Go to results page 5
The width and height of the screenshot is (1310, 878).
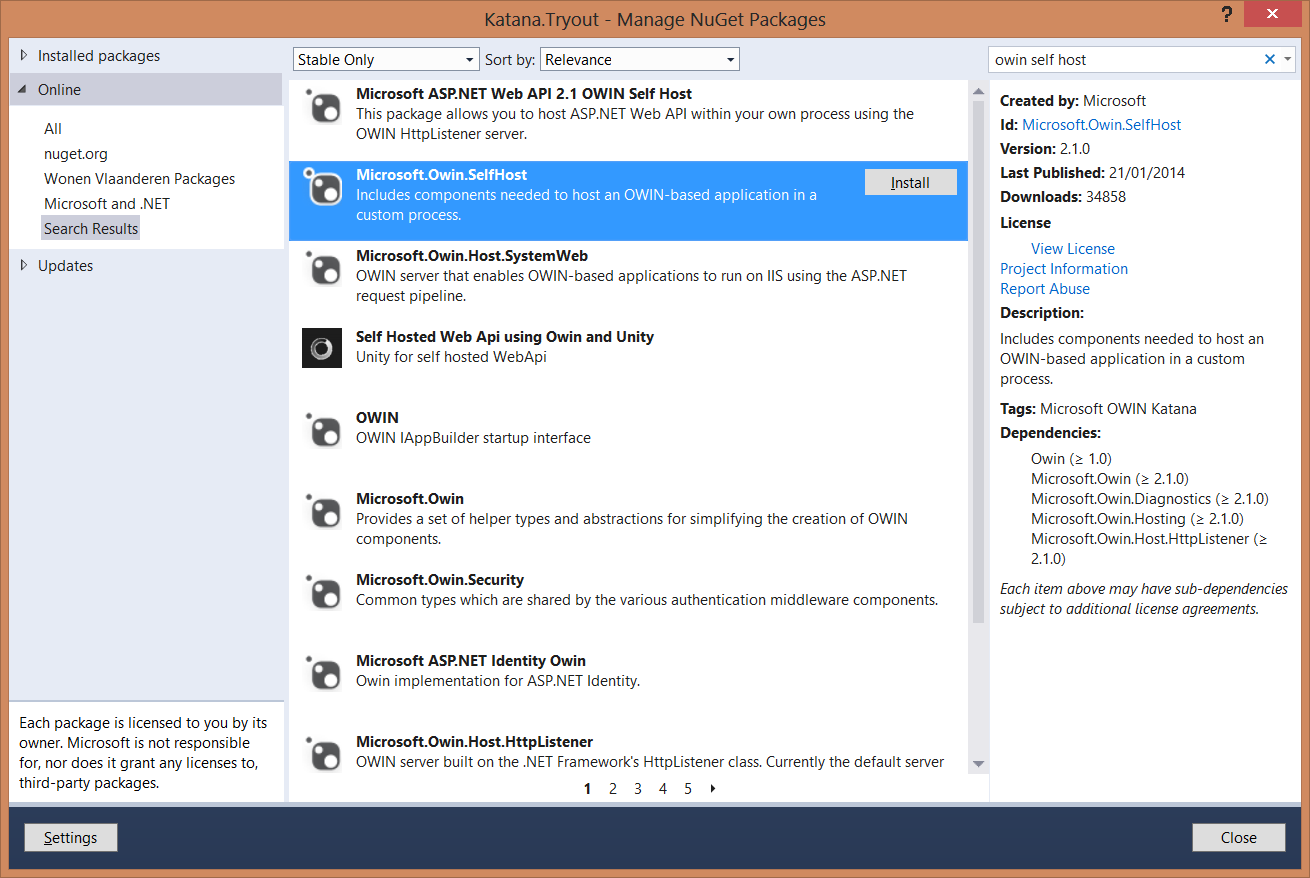pos(688,788)
